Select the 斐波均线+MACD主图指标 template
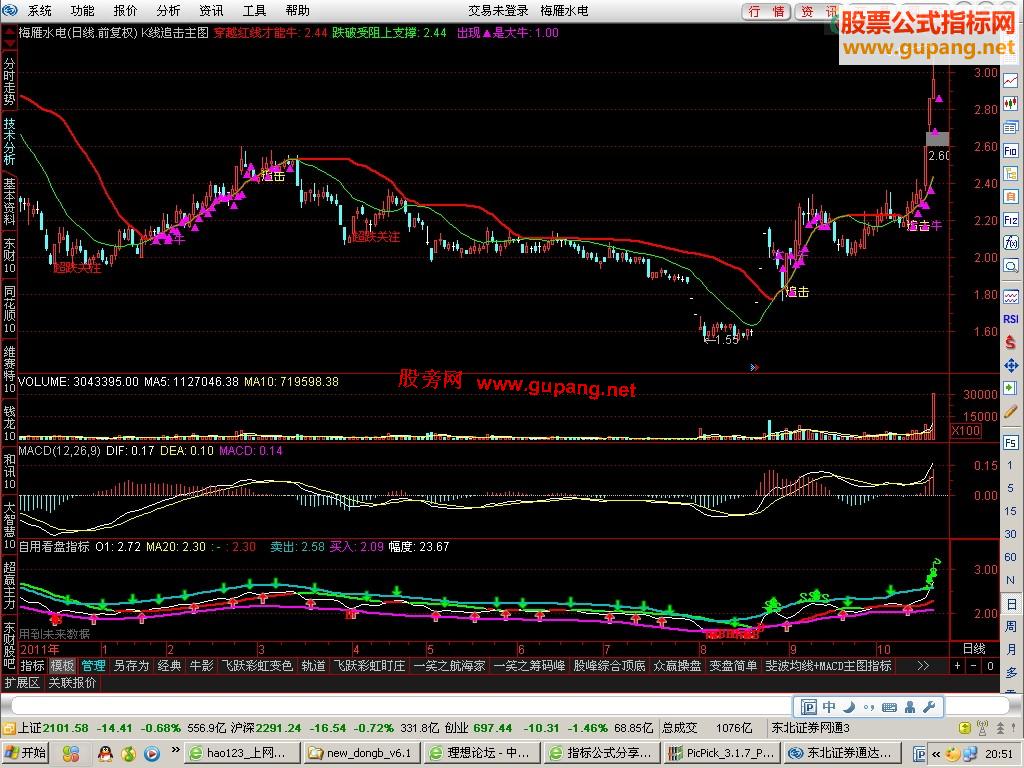The width and height of the screenshot is (1024, 768). [829, 665]
